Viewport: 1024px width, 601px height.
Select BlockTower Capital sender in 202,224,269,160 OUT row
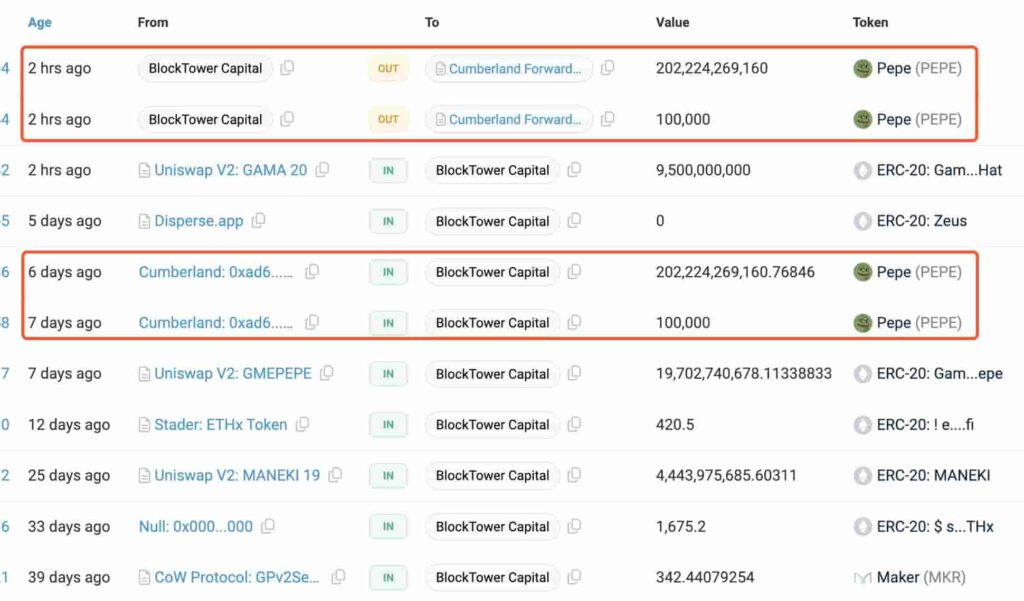point(205,68)
